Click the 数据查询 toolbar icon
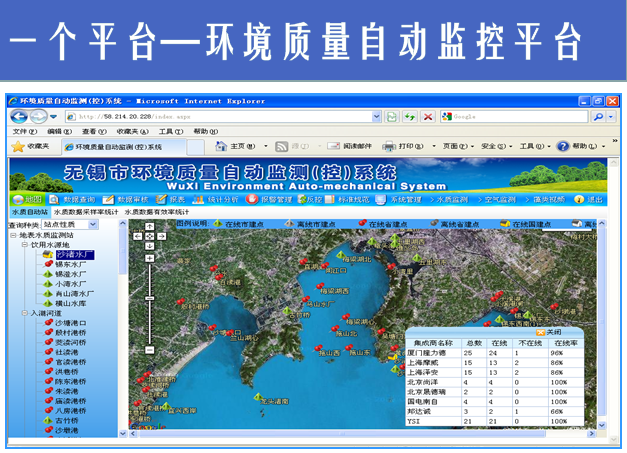 coord(74,200)
